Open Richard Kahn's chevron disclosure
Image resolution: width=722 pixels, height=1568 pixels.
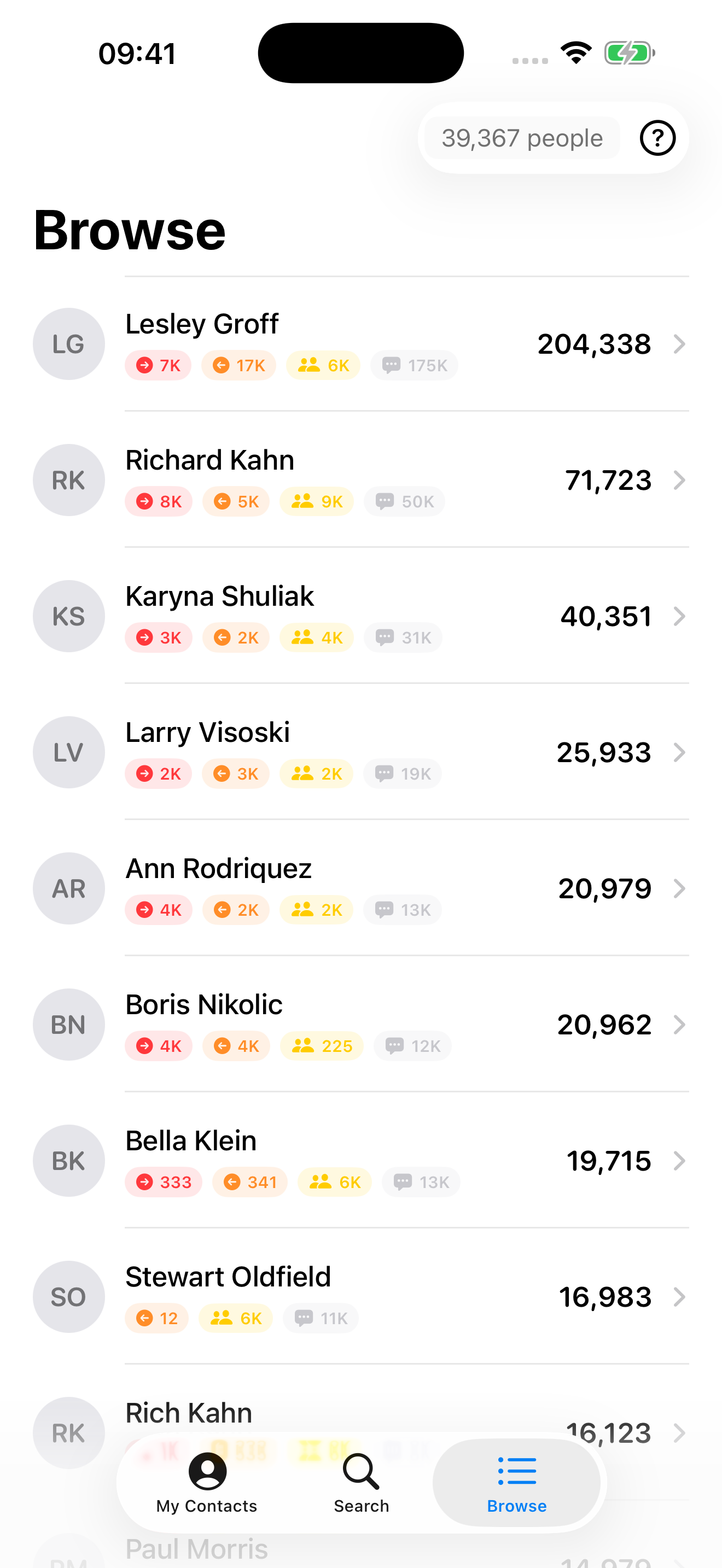[679, 480]
